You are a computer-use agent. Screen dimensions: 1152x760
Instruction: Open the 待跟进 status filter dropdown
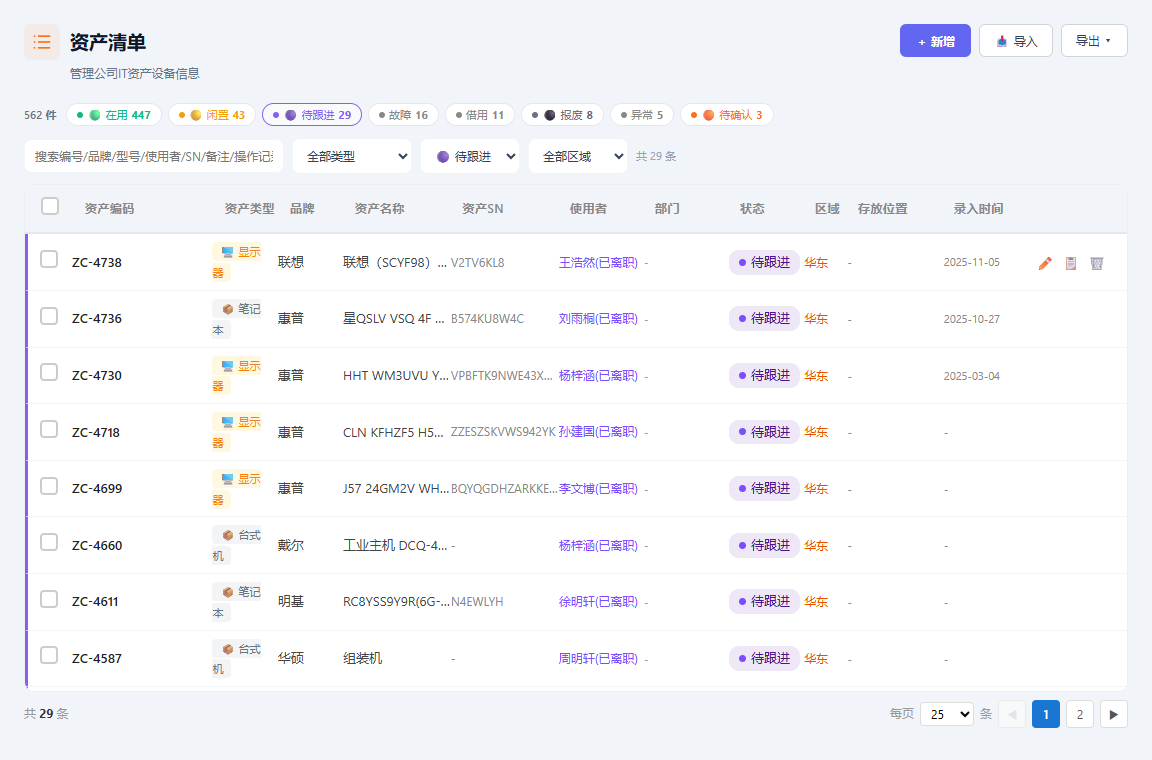click(x=470, y=157)
